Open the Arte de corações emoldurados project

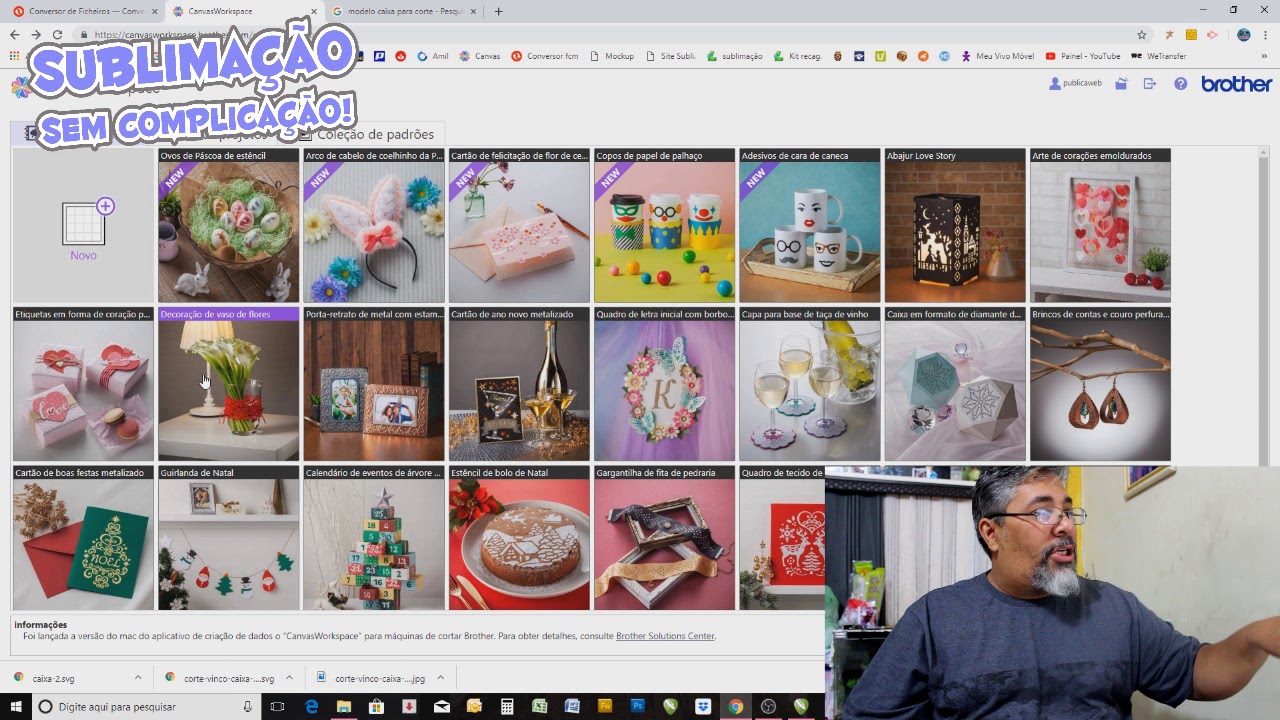(x=1100, y=225)
